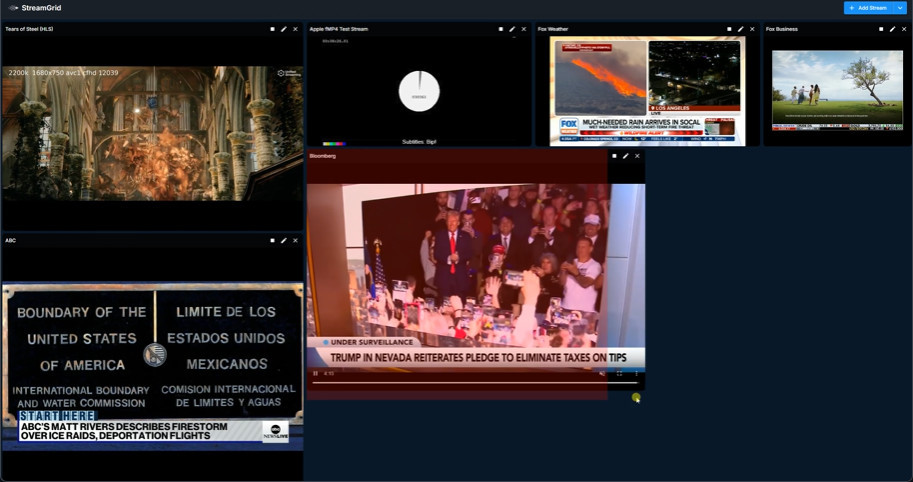Screen dimensions: 913x482
Task: Select the ABC news video tile
Action: [152, 367]
